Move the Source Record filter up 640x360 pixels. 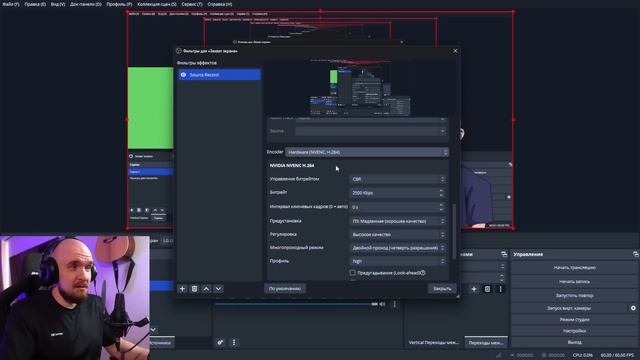pos(207,289)
